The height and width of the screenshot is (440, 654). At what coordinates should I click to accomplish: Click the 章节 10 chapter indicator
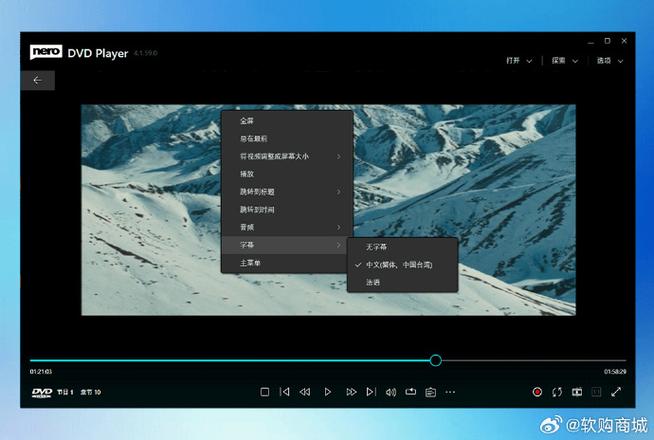coord(91,392)
